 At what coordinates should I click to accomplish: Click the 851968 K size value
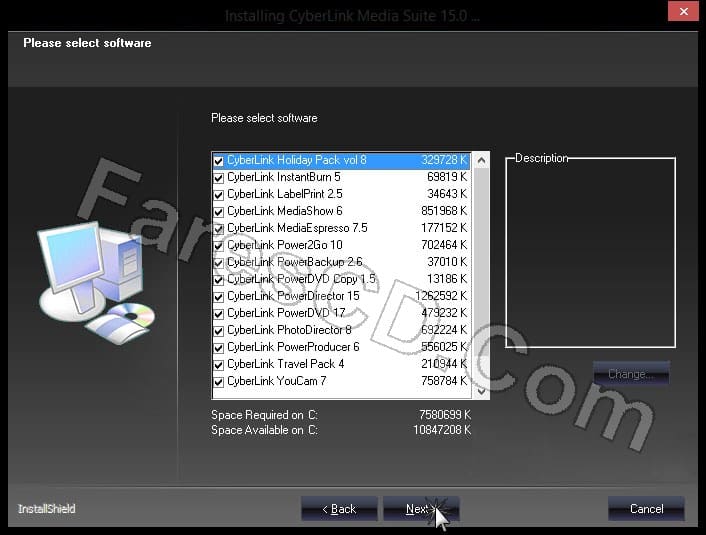444,211
